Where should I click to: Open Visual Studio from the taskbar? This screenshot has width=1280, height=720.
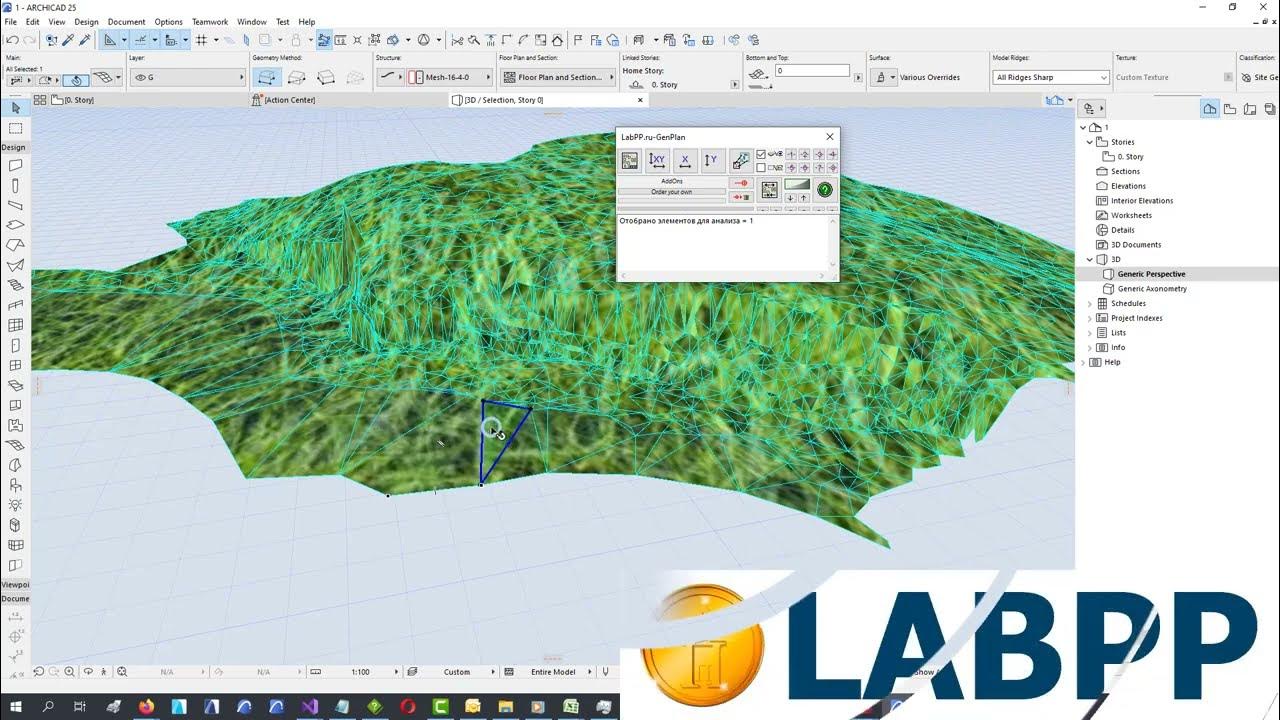coord(309,706)
